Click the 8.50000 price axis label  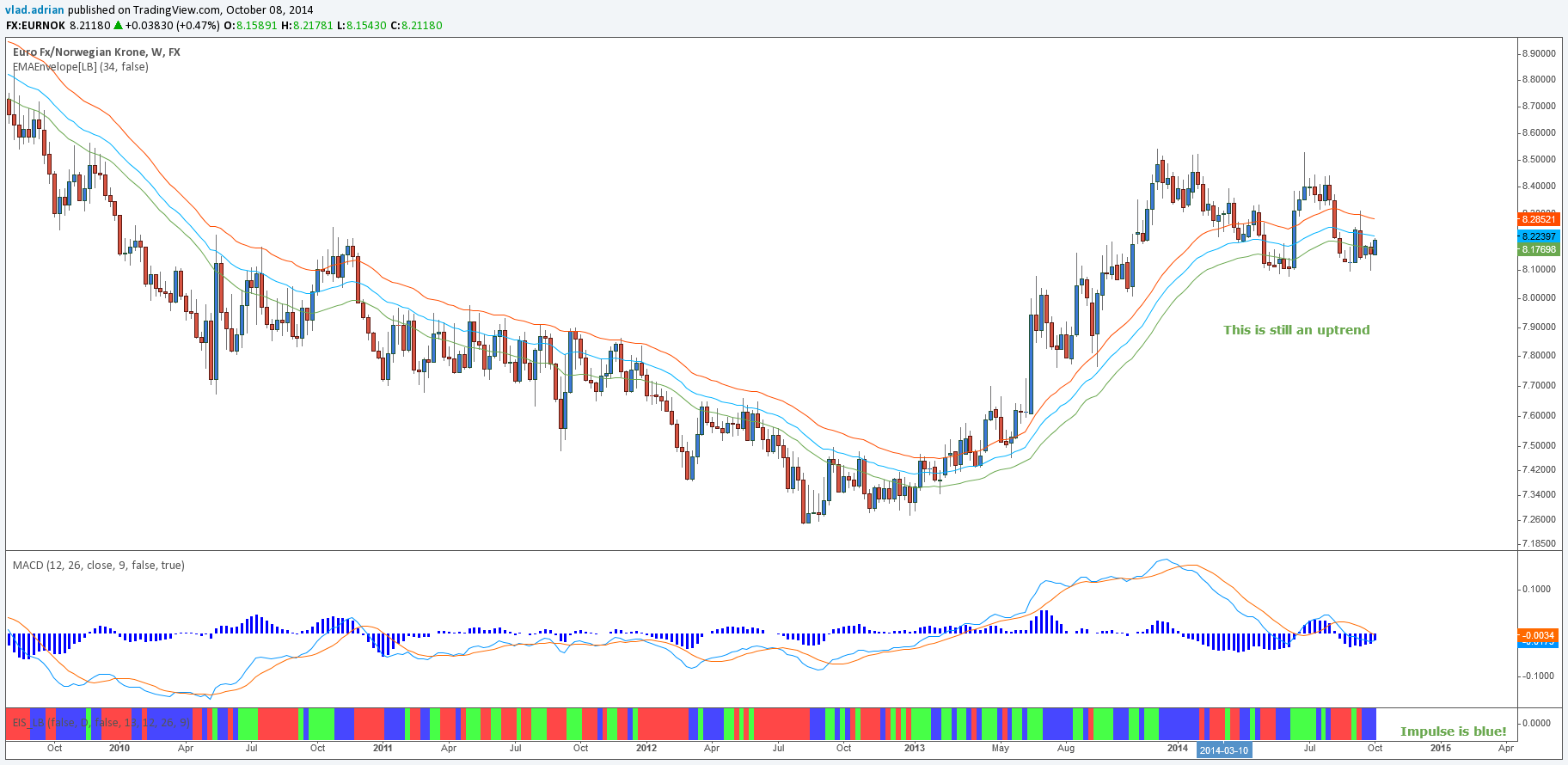pos(1539,160)
